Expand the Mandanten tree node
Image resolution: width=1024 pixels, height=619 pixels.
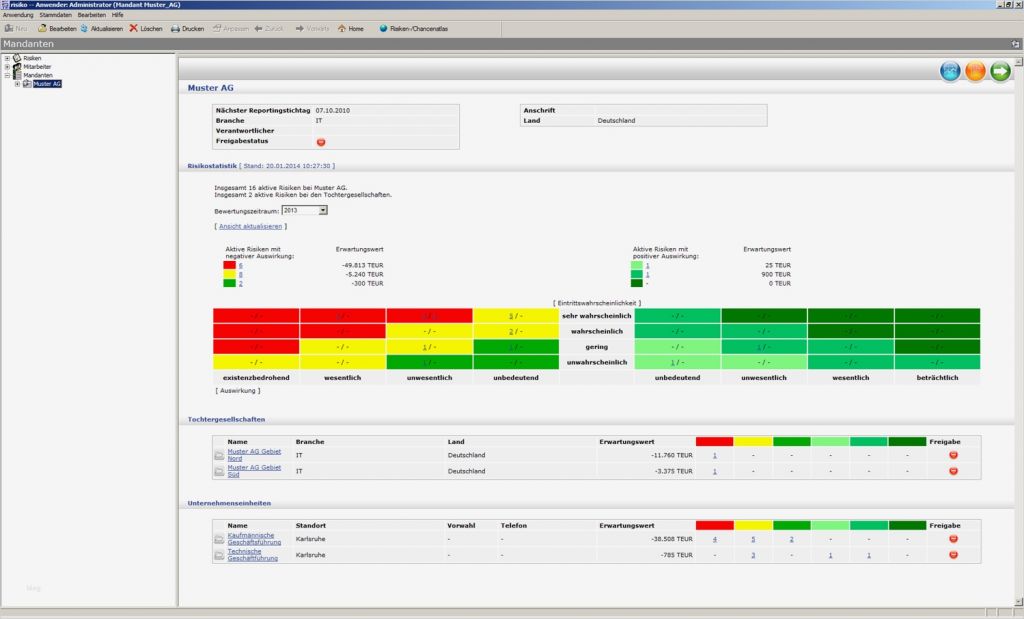(7, 75)
